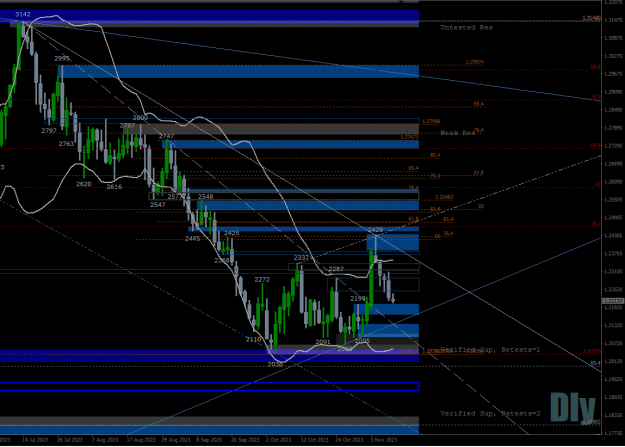The width and height of the screenshot is (625, 447).
Task: Click the 2429 swing high label
Action: 375,230
